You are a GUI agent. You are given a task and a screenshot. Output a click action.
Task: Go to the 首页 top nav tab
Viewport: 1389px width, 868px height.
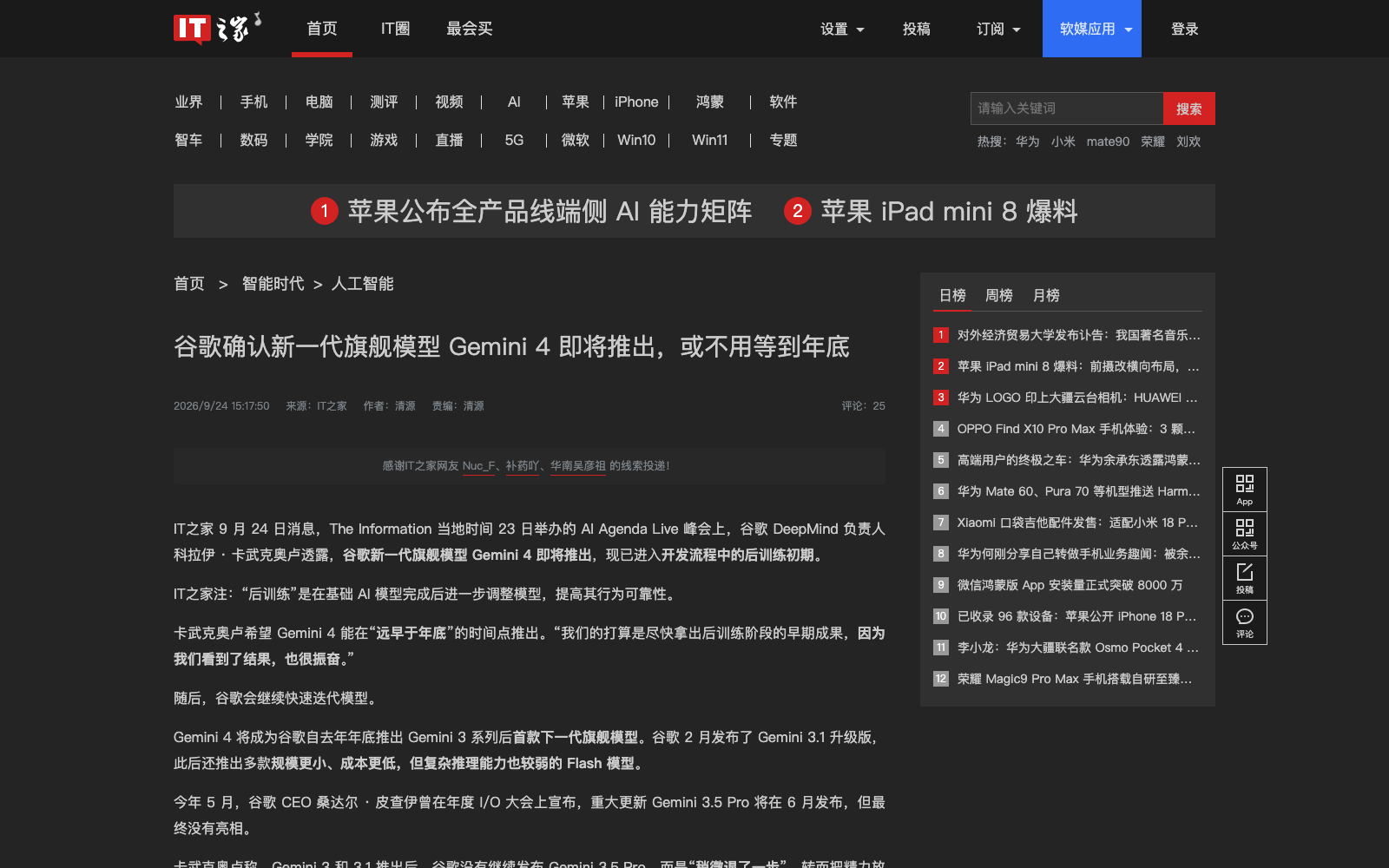tap(322, 29)
